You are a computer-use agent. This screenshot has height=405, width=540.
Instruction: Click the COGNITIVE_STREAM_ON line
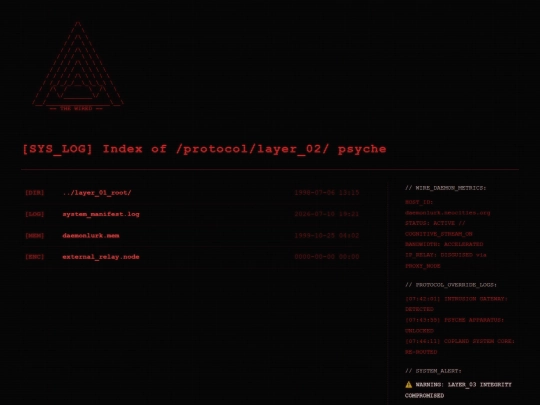point(438,234)
